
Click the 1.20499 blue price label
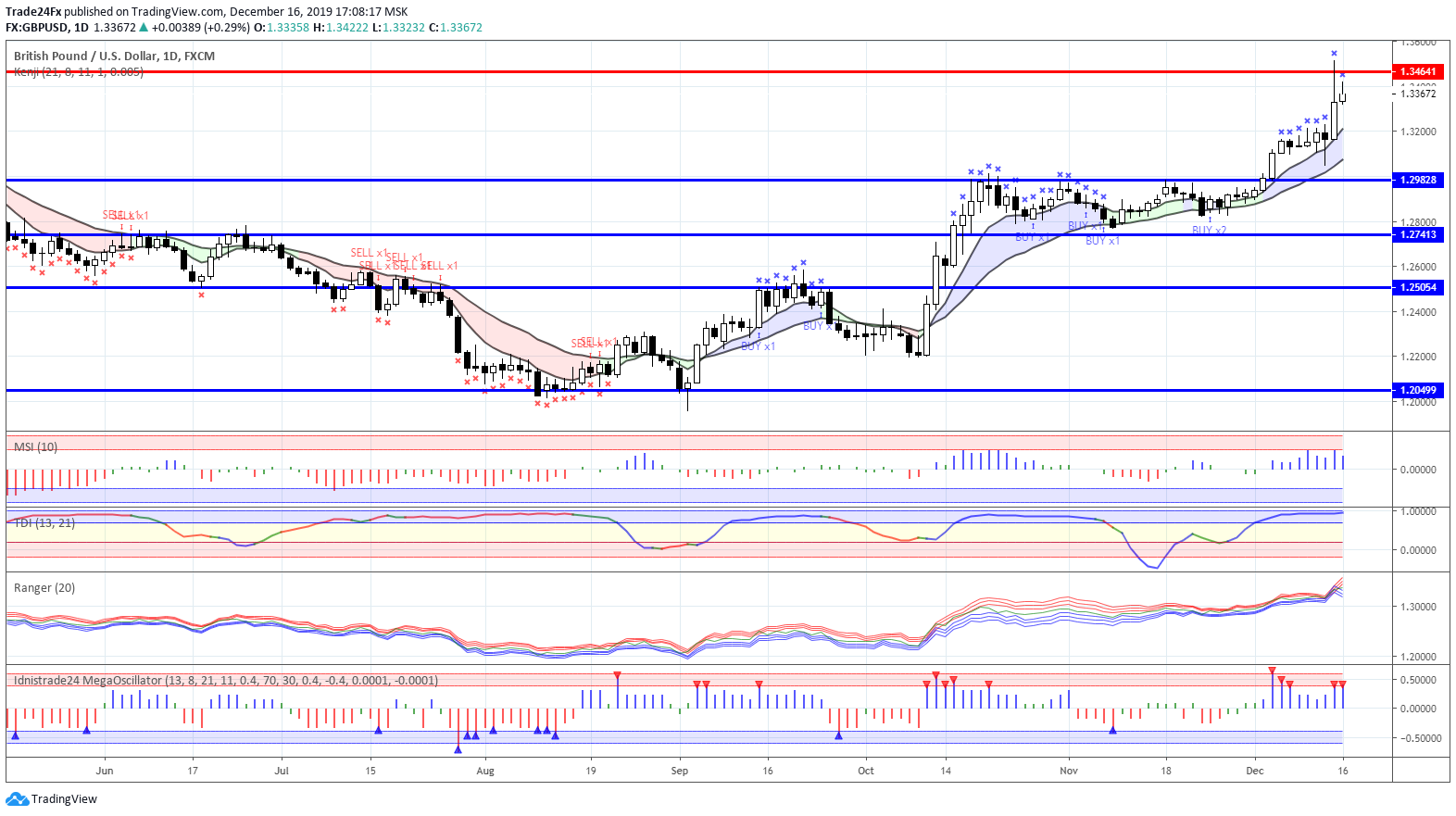tap(1417, 390)
